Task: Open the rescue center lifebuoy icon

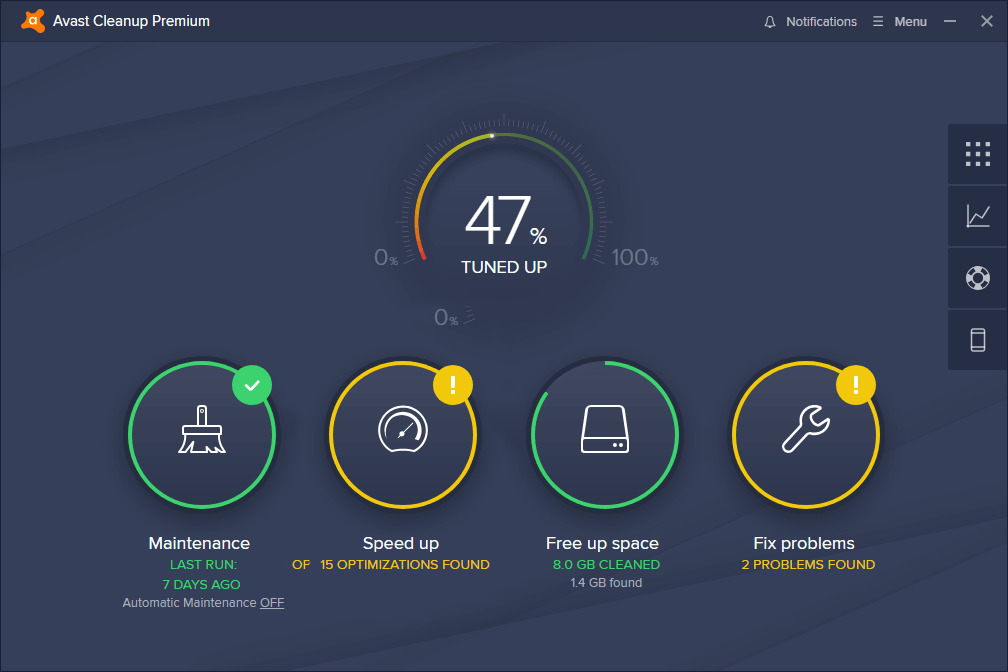Action: tap(978, 278)
